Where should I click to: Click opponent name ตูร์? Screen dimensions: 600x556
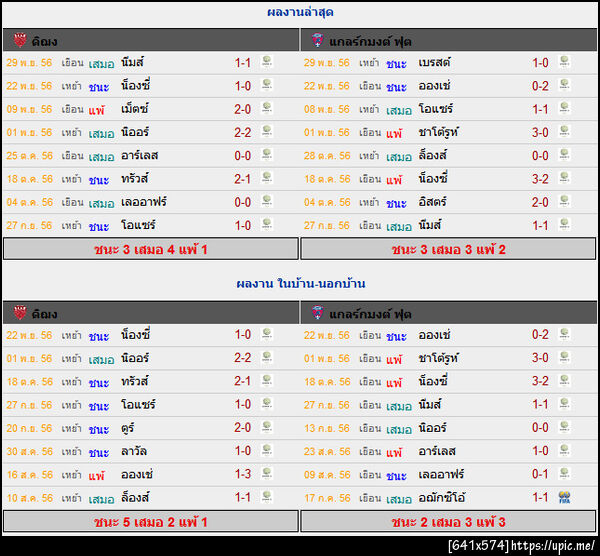pyautogui.click(x=127, y=428)
